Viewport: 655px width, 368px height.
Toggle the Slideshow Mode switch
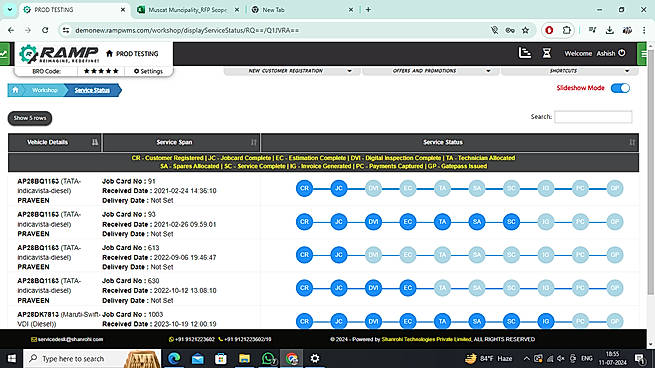click(620, 88)
